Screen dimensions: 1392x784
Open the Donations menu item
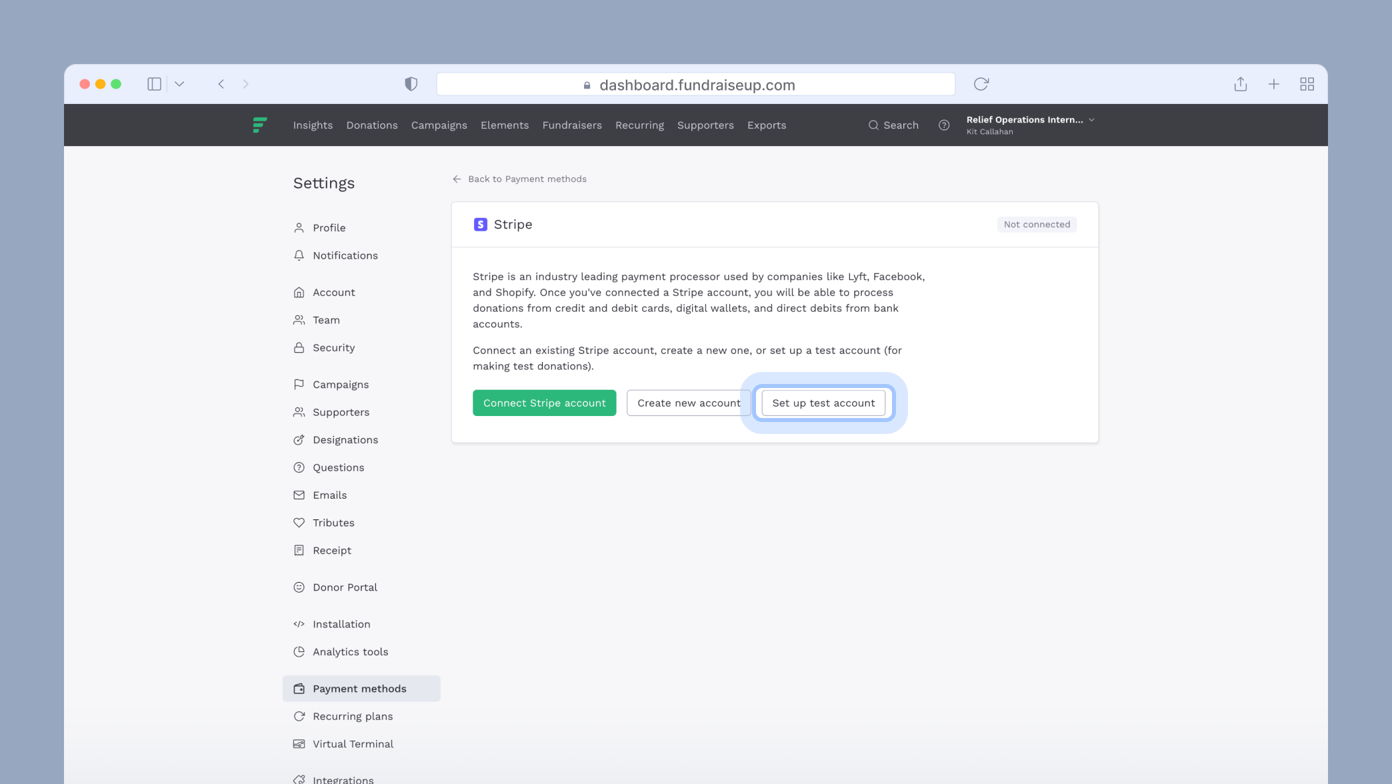[372, 125]
